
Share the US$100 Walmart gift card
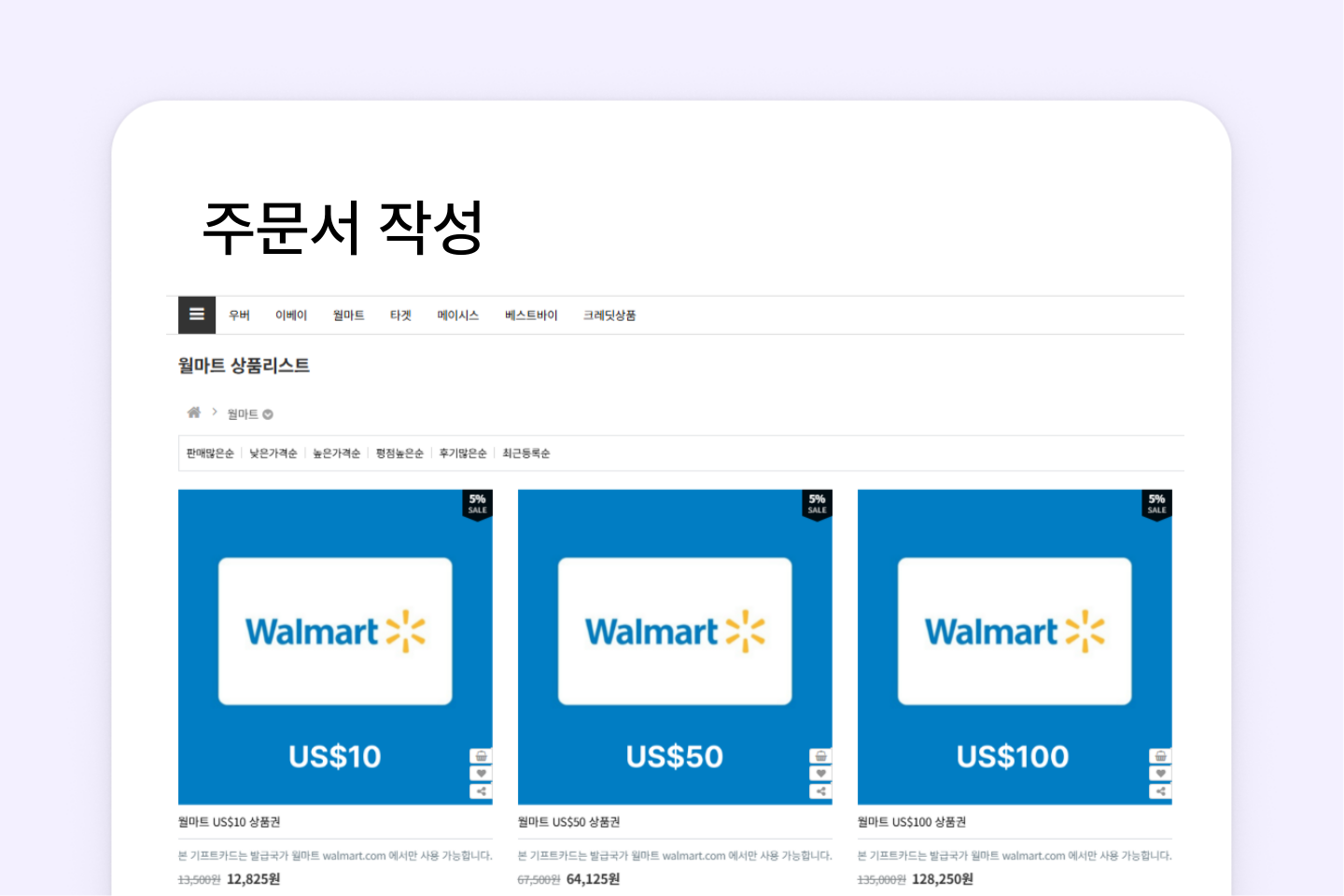pyautogui.click(x=1160, y=791)
